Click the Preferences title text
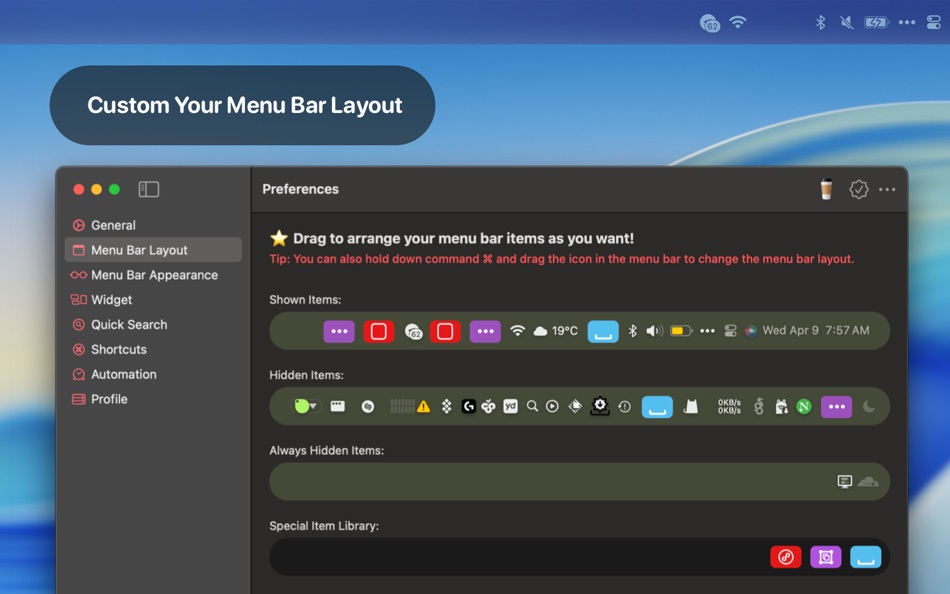Viewport: 950px width, 594px height. (x=301, y=189)
